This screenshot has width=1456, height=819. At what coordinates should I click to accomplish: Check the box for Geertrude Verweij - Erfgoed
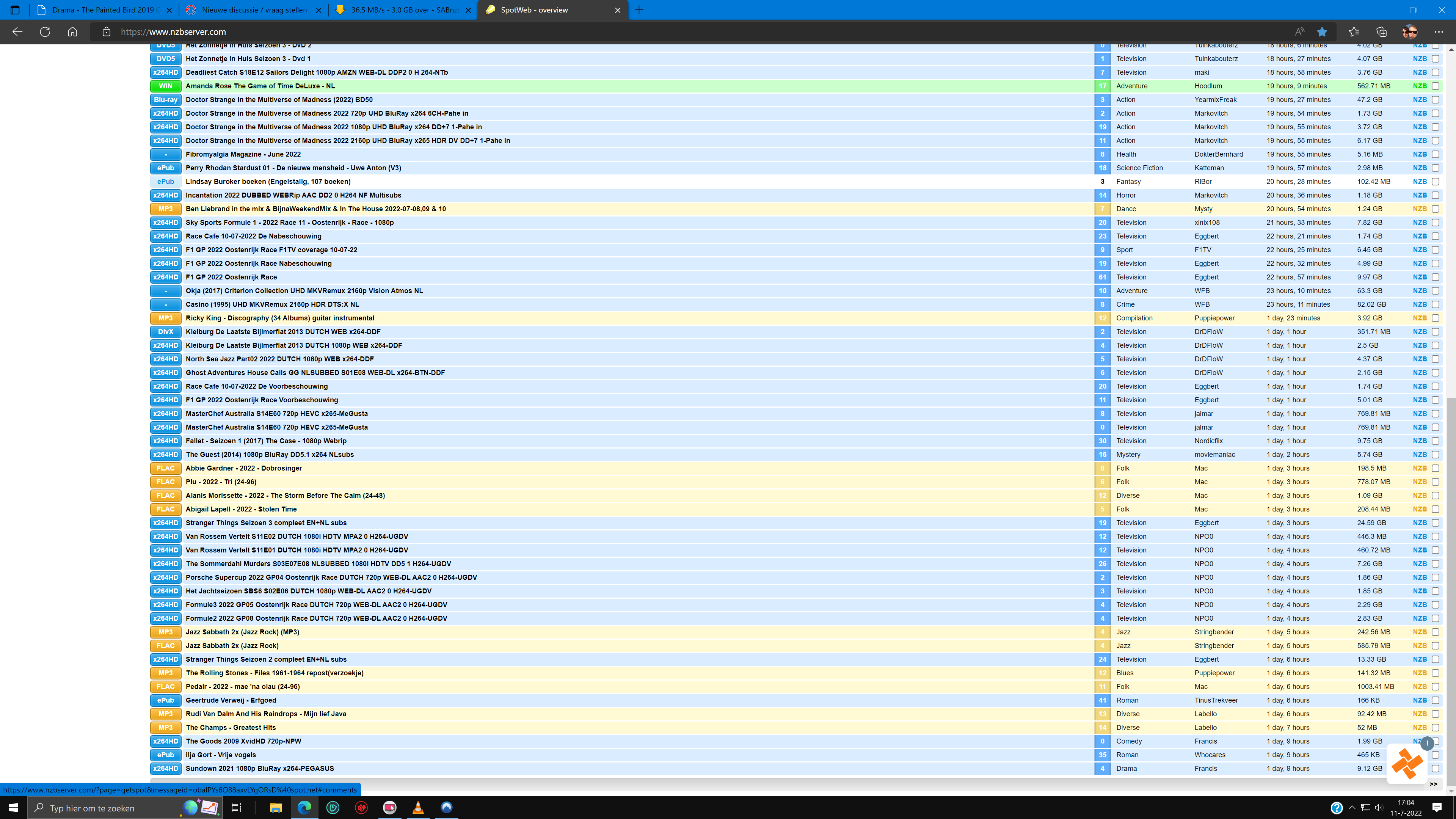click(1435, 700)
